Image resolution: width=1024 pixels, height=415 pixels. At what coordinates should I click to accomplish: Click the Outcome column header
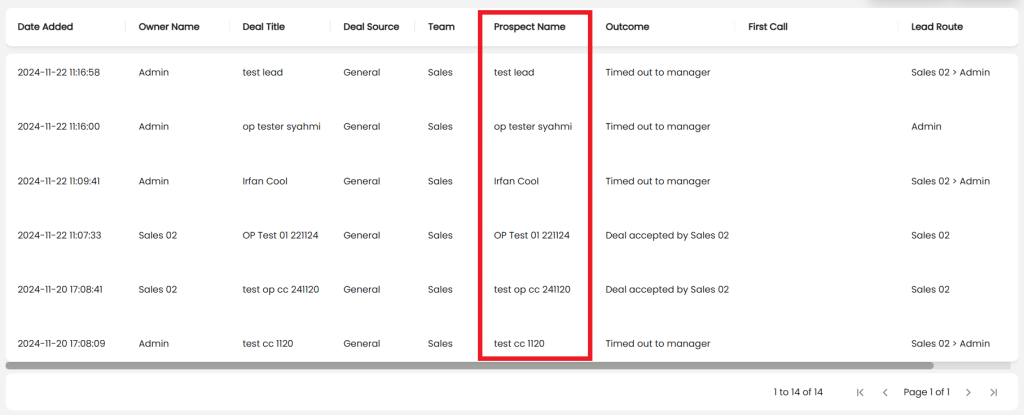pyautogui.click(x=627, y=27)
